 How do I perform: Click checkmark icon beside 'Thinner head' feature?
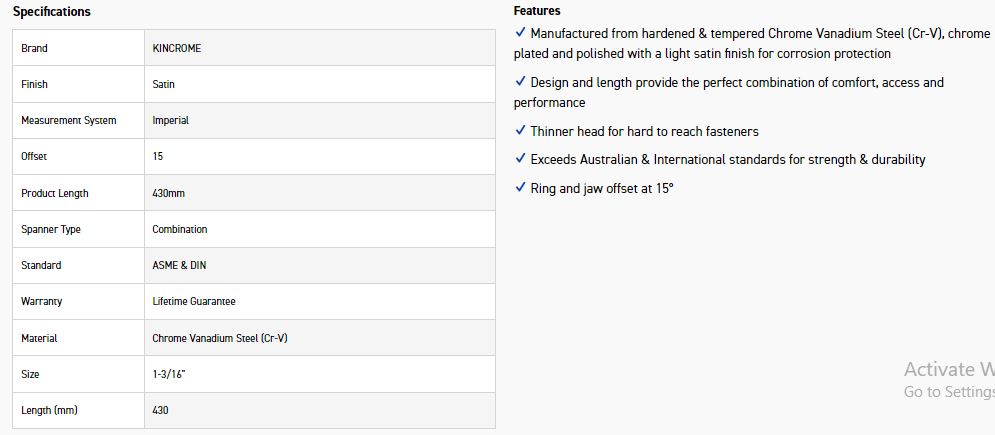click(x=520, y=131)
